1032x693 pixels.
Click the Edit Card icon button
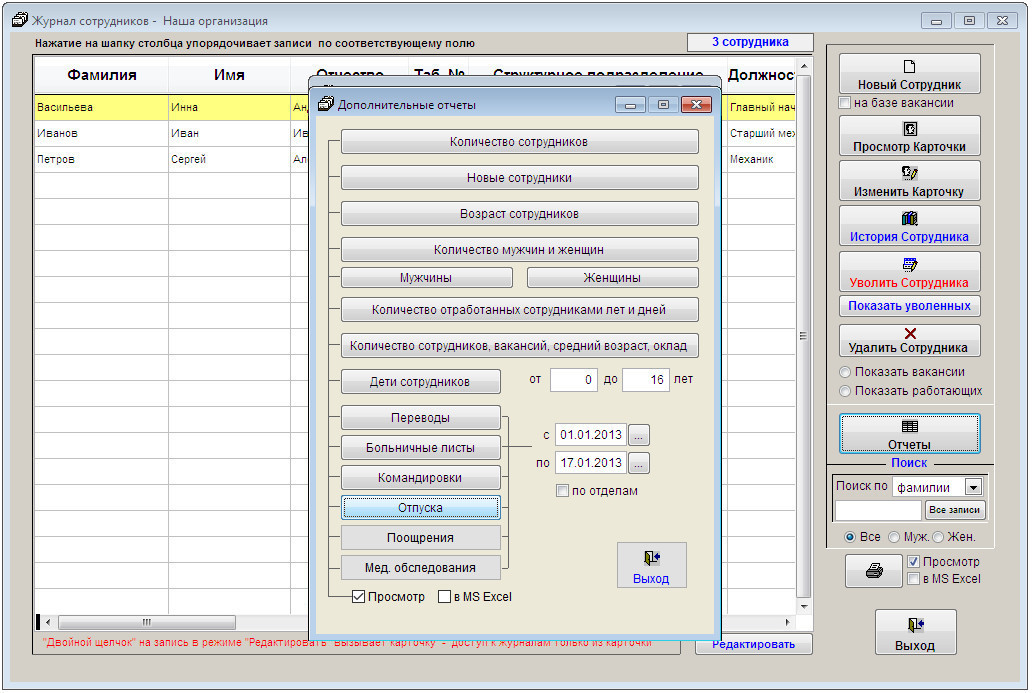coord(909,173)
